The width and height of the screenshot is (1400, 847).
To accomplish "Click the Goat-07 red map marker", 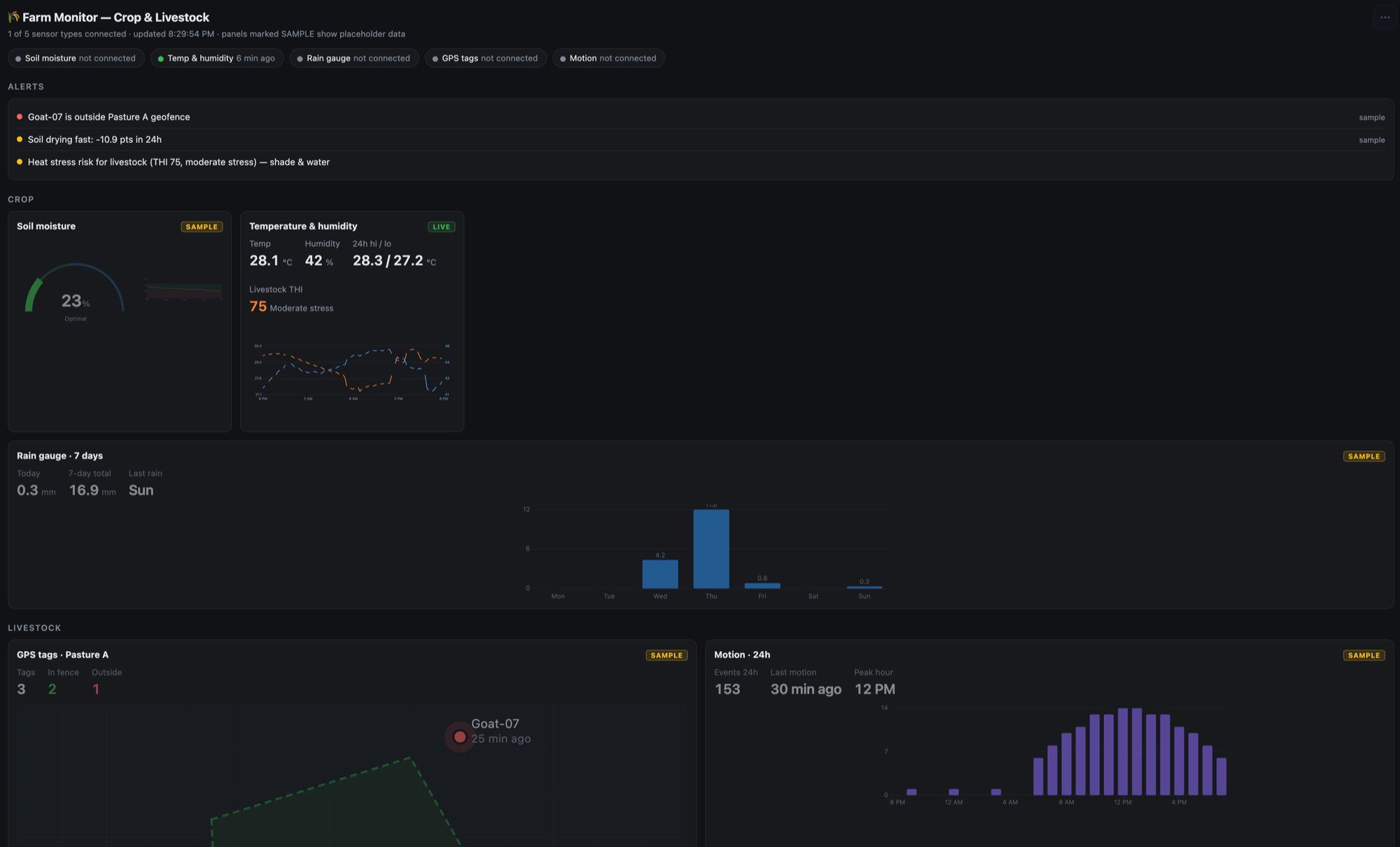I will [x=460, y=736].
